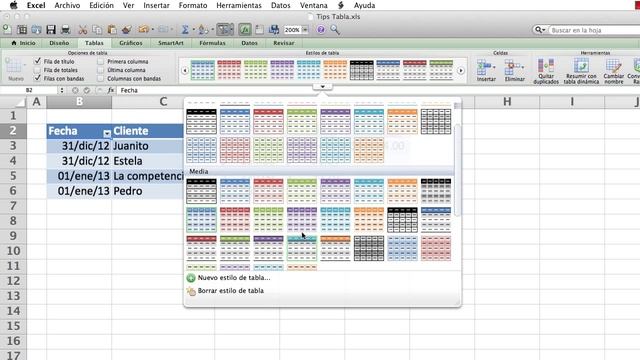The width and height of the screenshot is (640, 360).
Task: Open the zoom 200% dropdown
Action: [x=304, y=30]
